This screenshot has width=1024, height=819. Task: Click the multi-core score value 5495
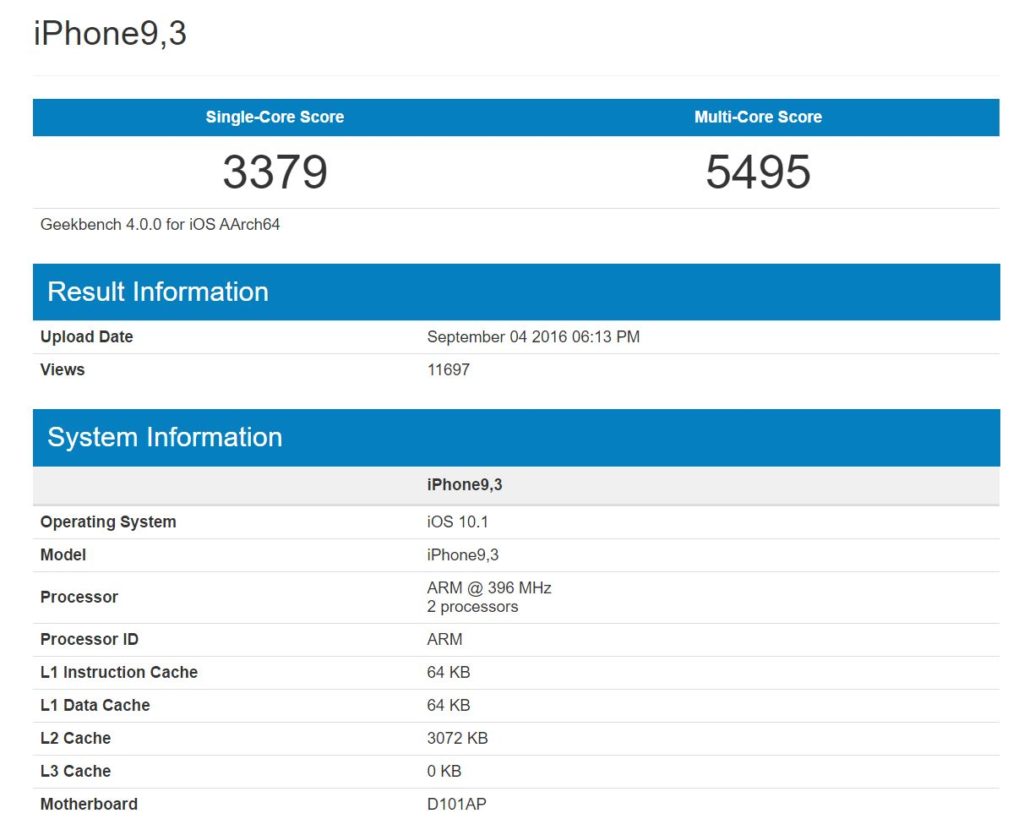(758, 172)
